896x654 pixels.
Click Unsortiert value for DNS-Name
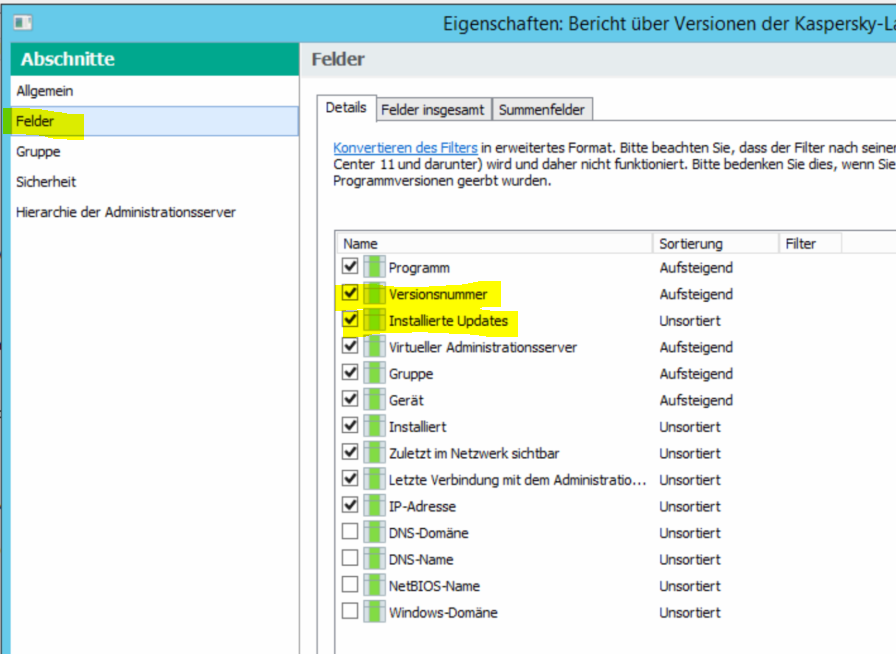point(690,560)
